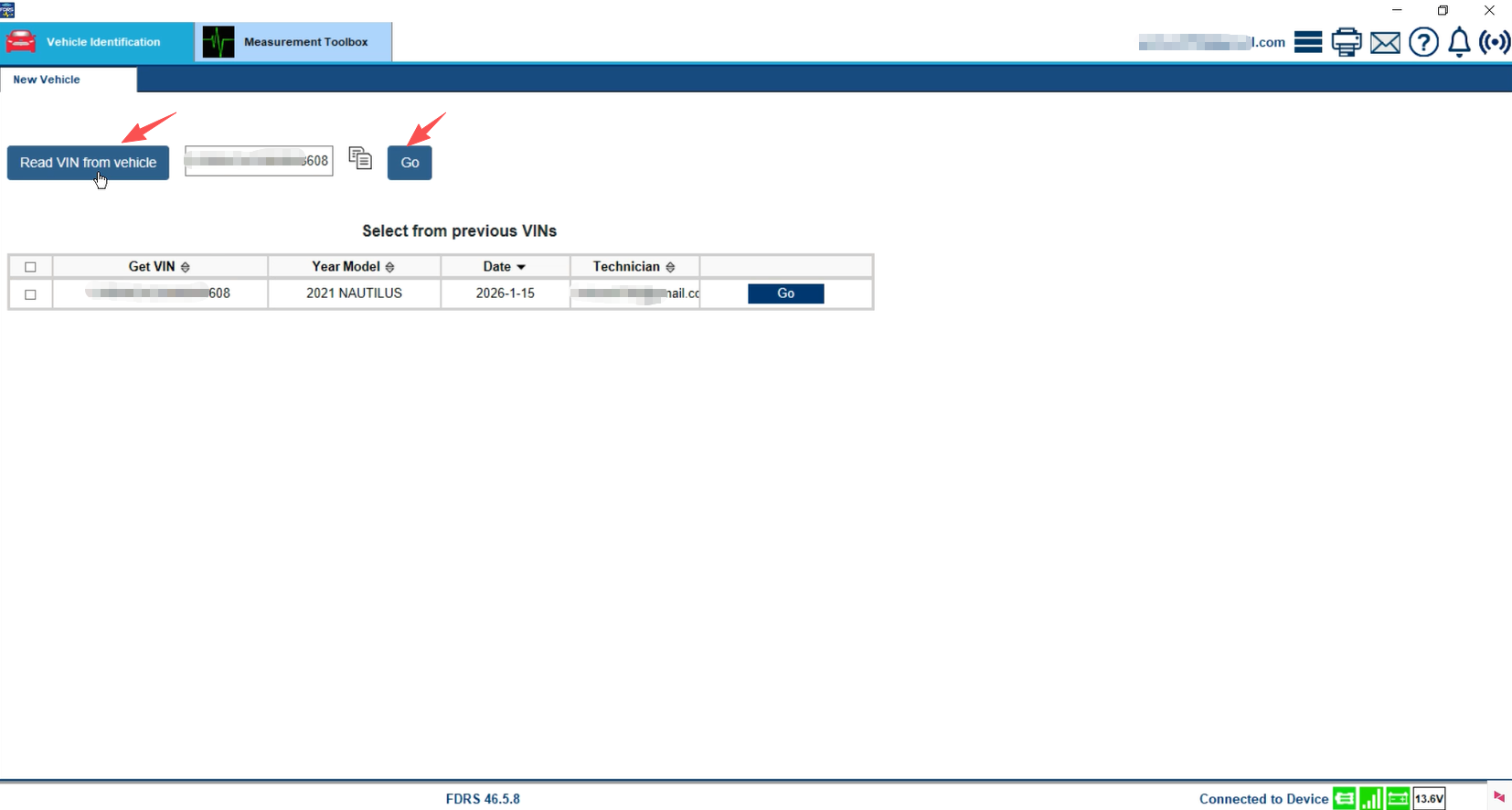This screenshot has height=810, width=1512.
Task: Click the green device connector icon
Action: point(1344,798)
